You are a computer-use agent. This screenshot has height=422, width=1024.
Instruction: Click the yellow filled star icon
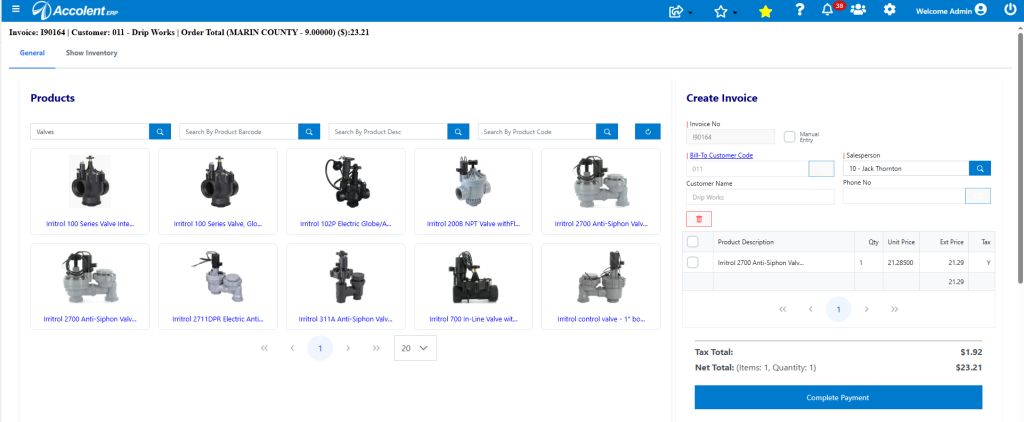pyautogui.click(x=765, y=11)
